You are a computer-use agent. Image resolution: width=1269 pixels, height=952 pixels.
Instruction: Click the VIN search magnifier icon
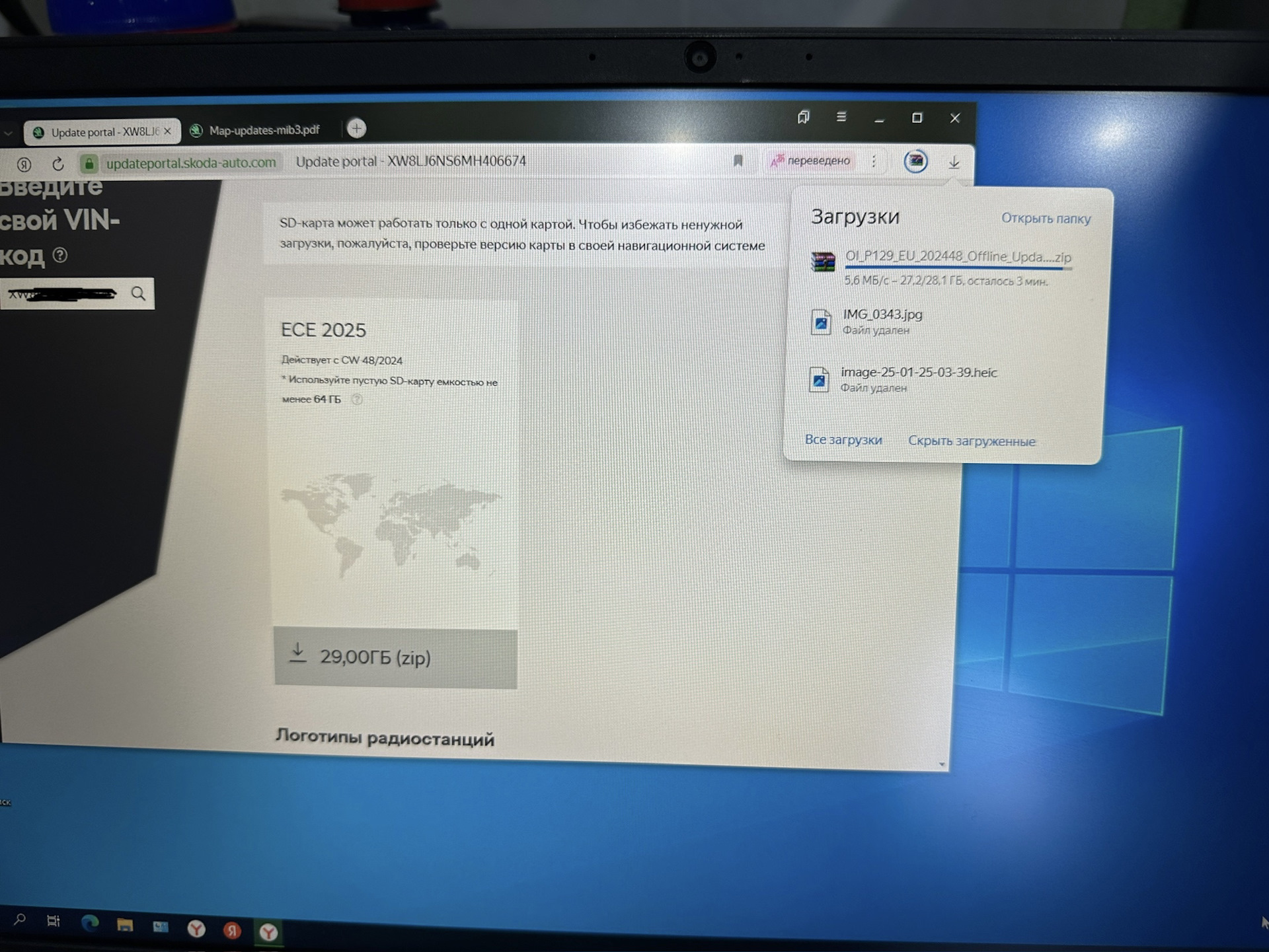tap(138, 293)
